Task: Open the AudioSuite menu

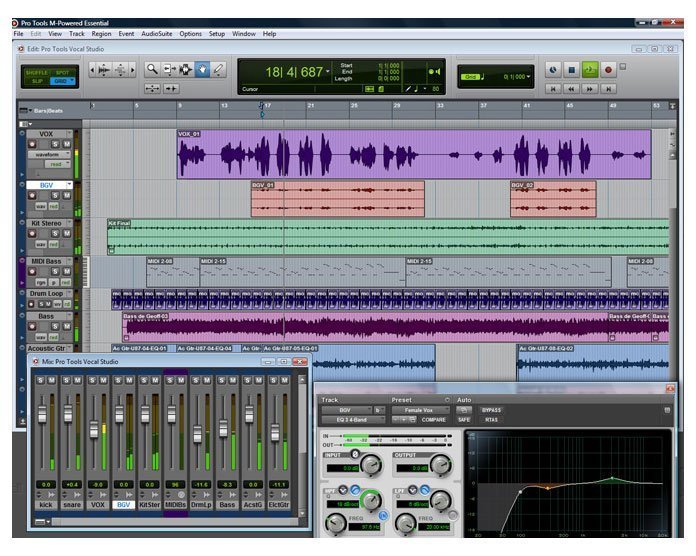Action: (156, 34)
